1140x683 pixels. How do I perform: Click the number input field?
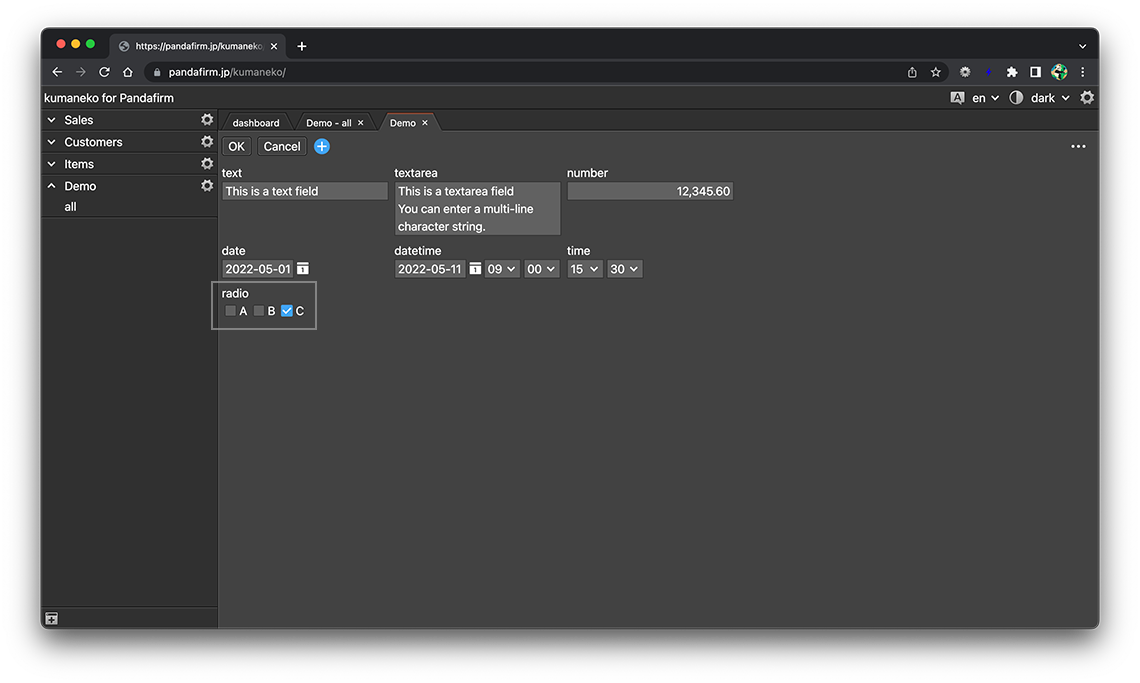point(650,191)
